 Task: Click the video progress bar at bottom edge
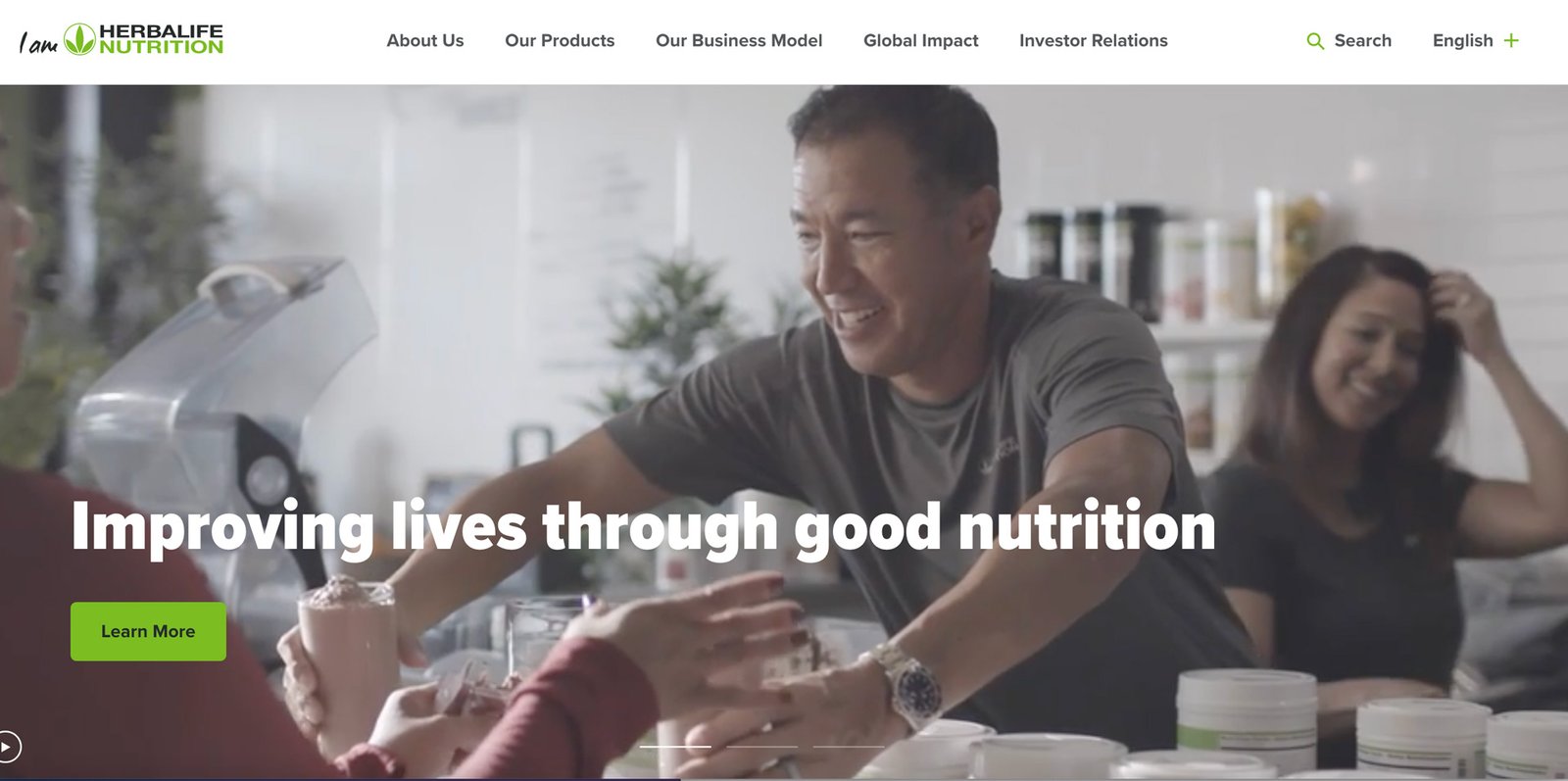pyautogui.click(x=784, y=778)
